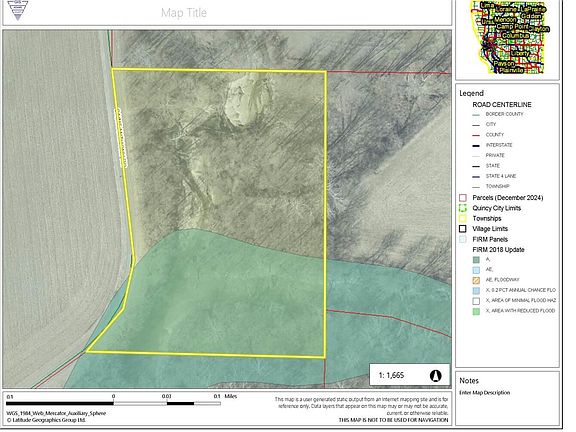Click the north arrow compass icon
This screenshot has height=432, width=576.
435,375
